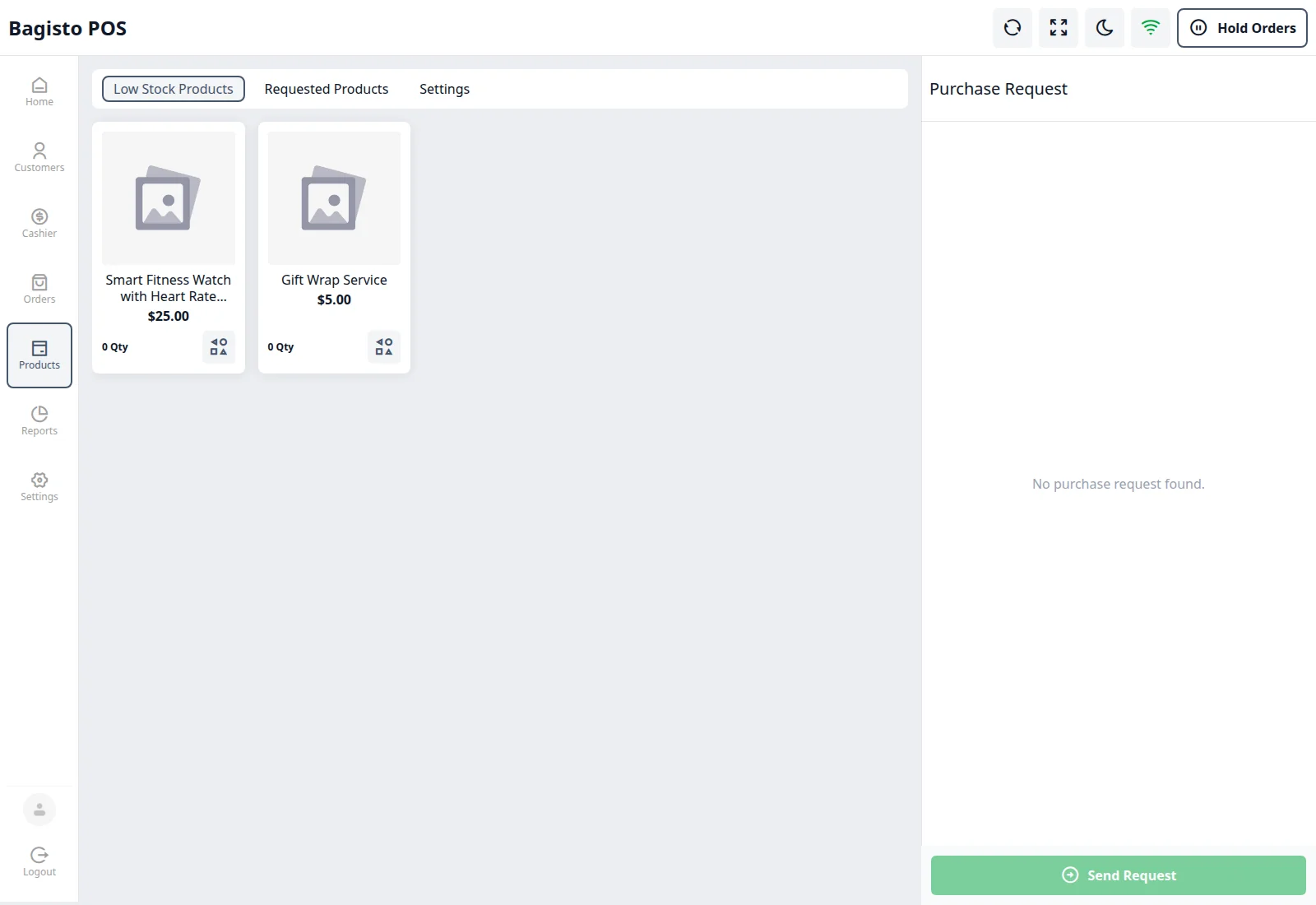Select Products in sidebar

39,355
